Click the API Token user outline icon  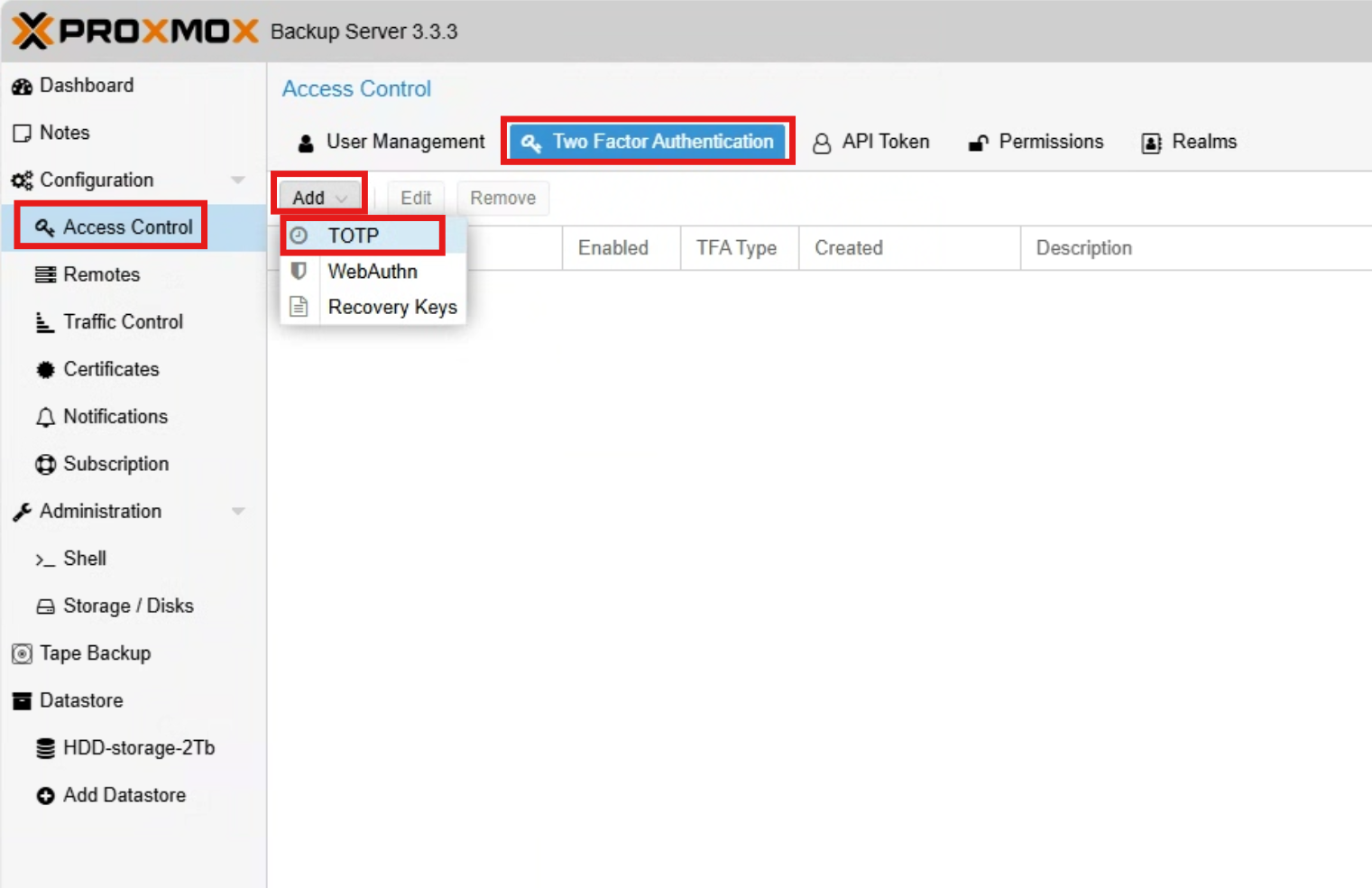[822, 143]
